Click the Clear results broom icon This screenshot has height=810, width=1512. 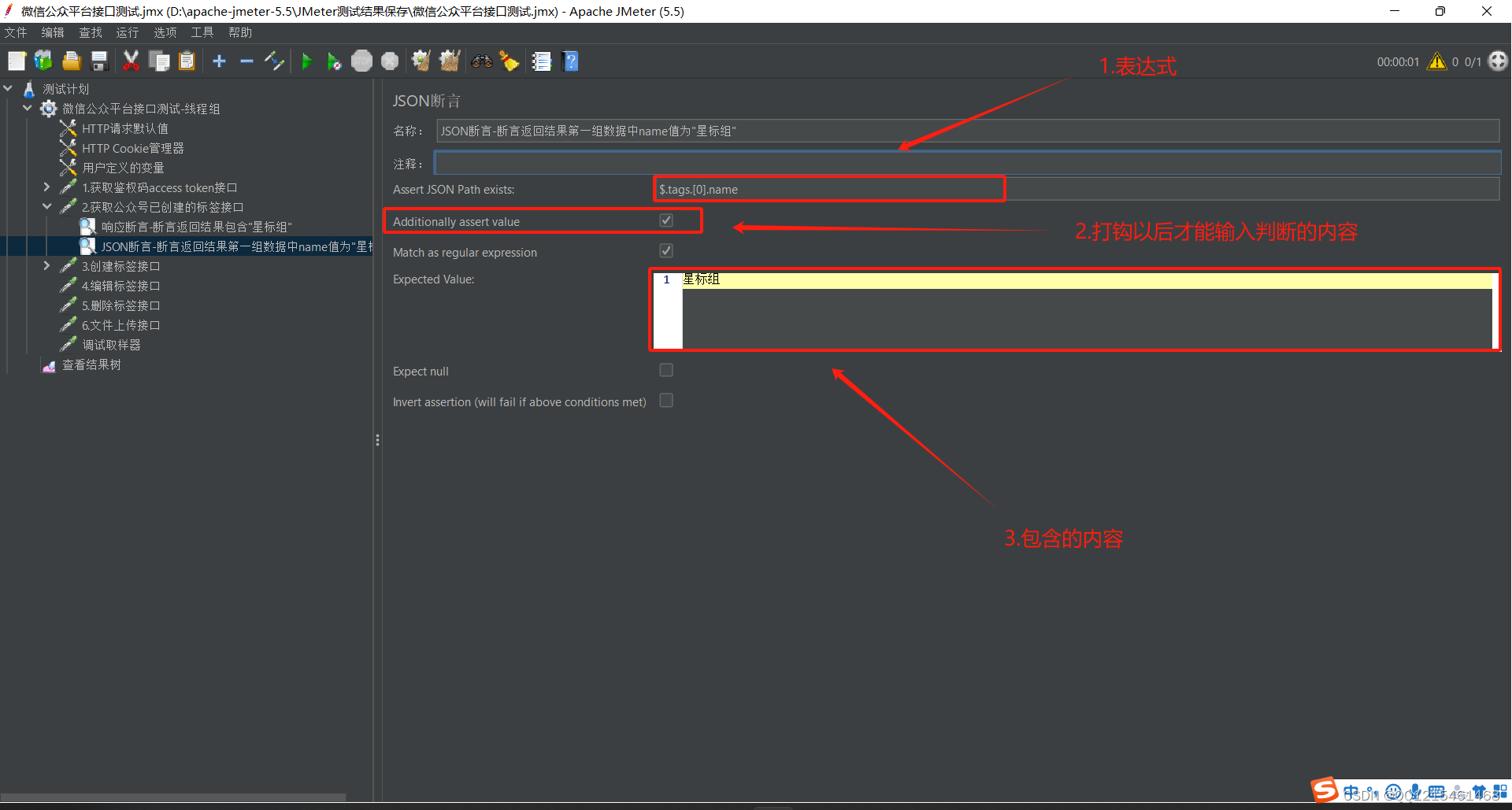pyautogui.click(x=421, y=61)
